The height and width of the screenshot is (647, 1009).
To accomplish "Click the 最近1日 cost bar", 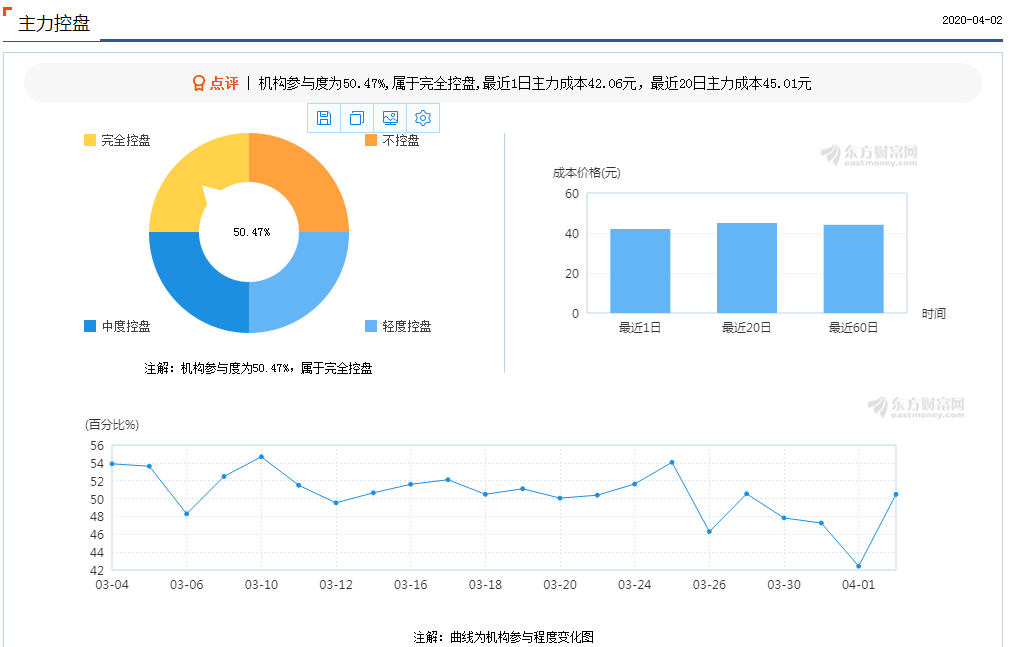I will (x=640, y=271).
